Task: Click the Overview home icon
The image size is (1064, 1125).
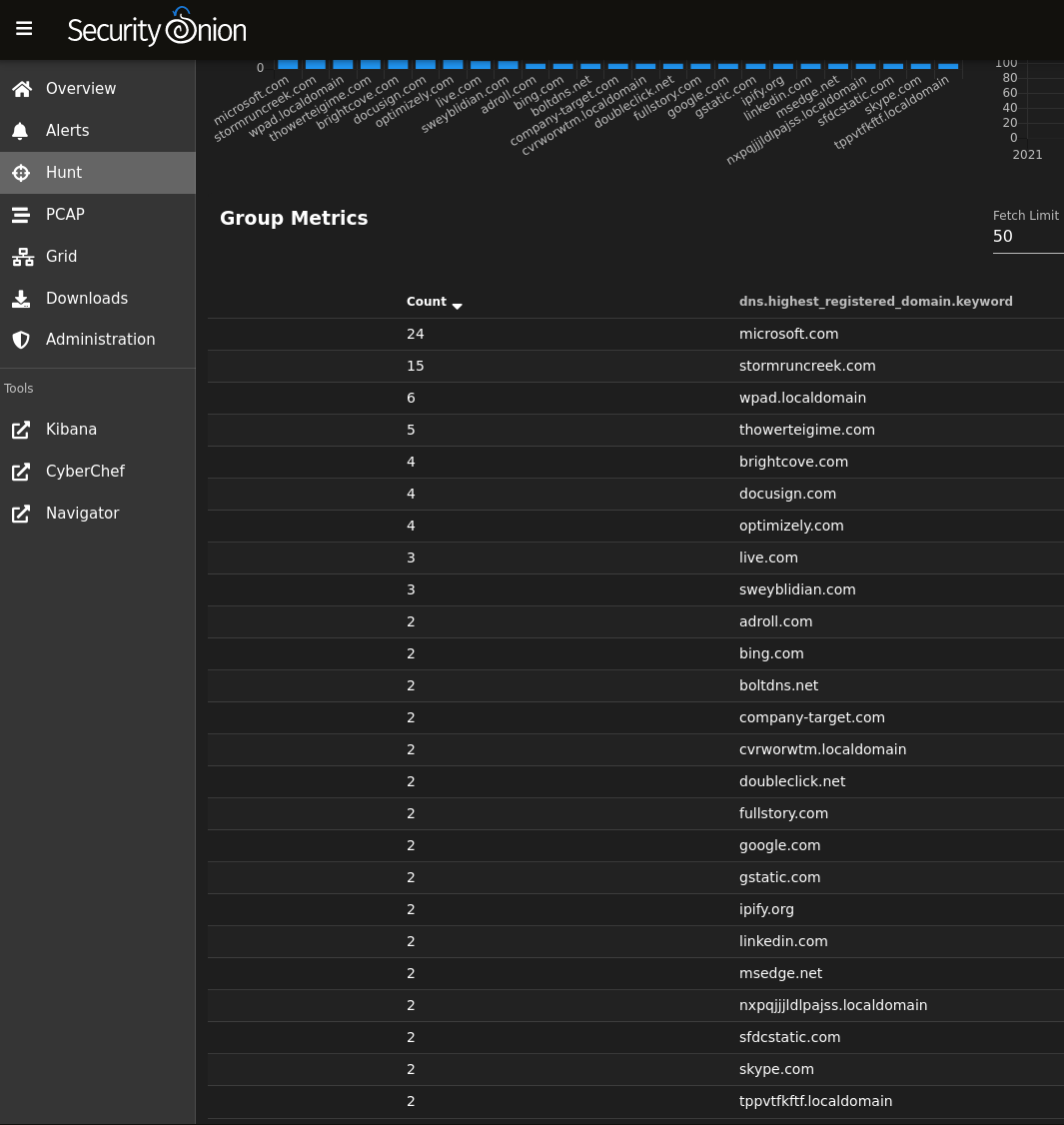Action: pyautogui.click(x=22, y=88)
